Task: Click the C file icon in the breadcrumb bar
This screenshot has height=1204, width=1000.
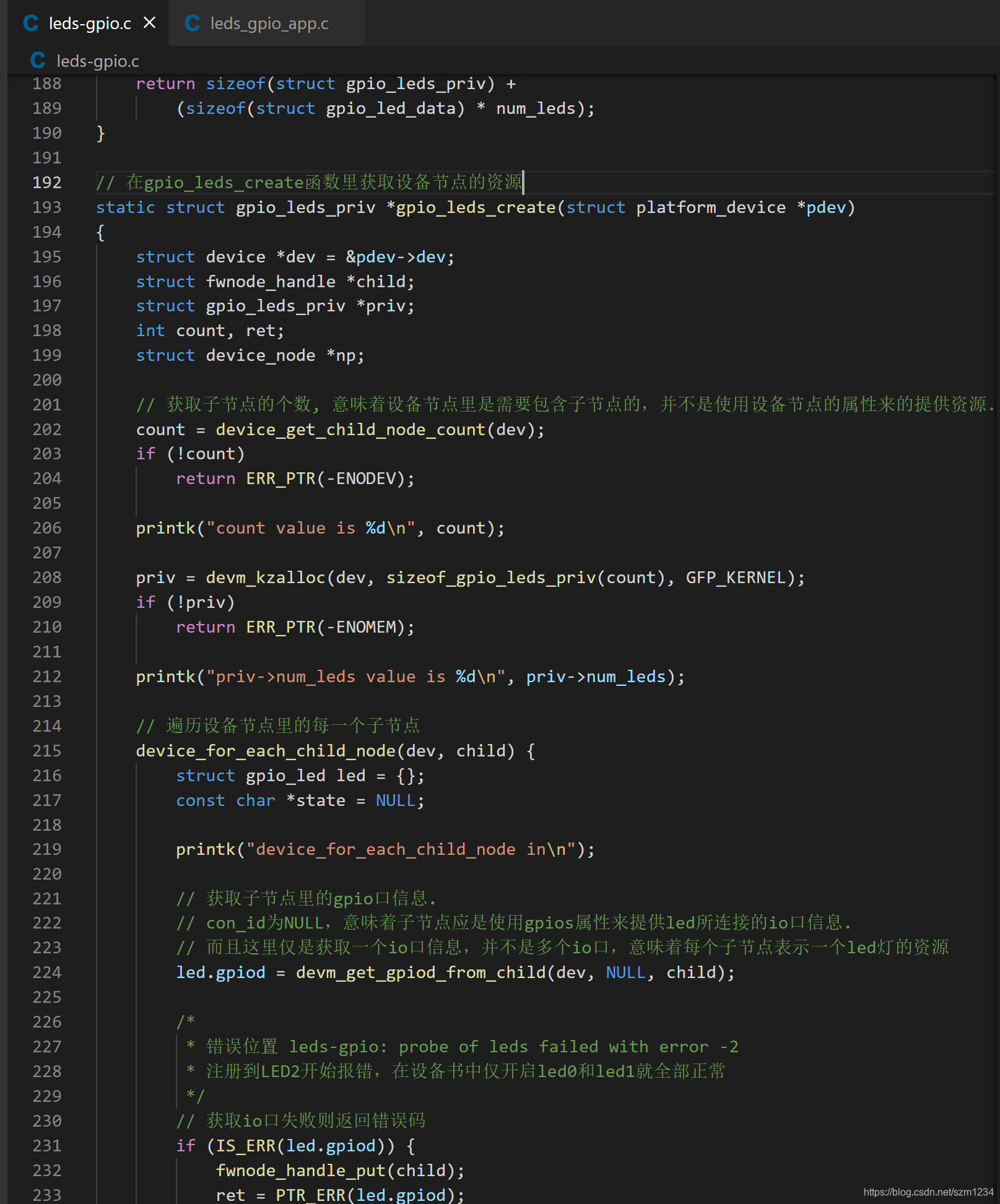Action: [38, 60]
